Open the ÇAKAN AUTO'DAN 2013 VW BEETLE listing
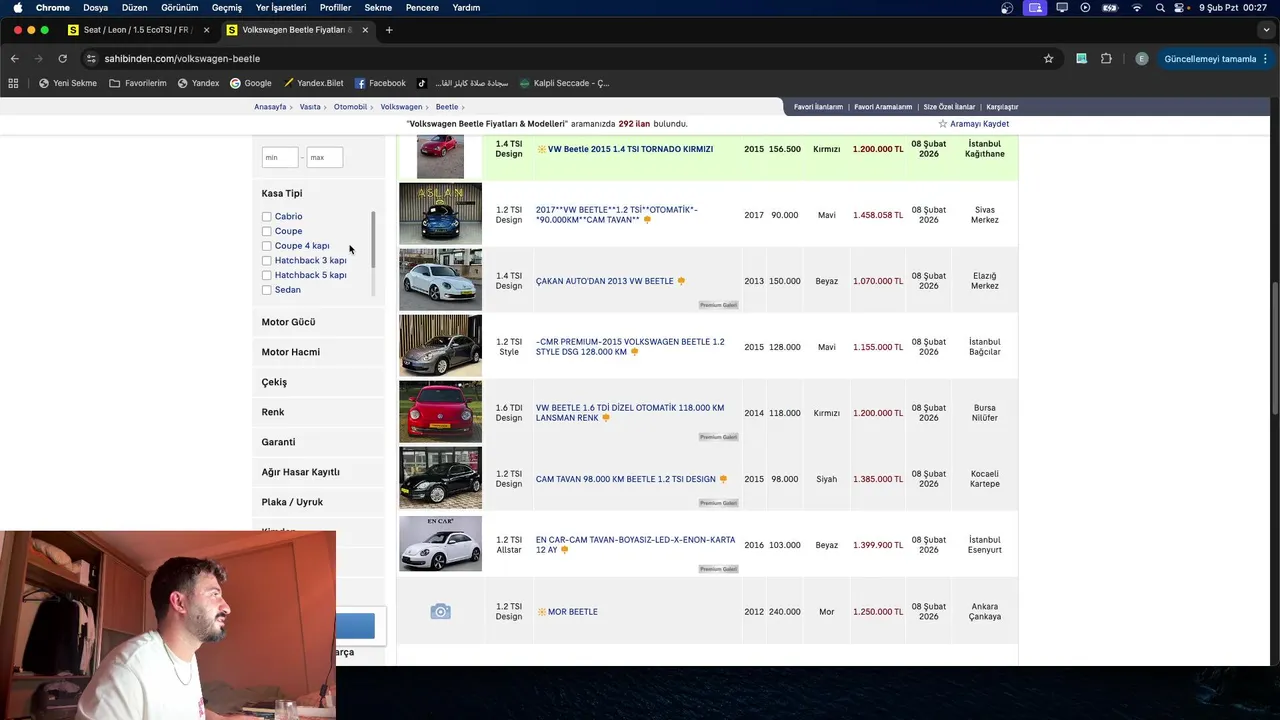 tap(605, 281)
